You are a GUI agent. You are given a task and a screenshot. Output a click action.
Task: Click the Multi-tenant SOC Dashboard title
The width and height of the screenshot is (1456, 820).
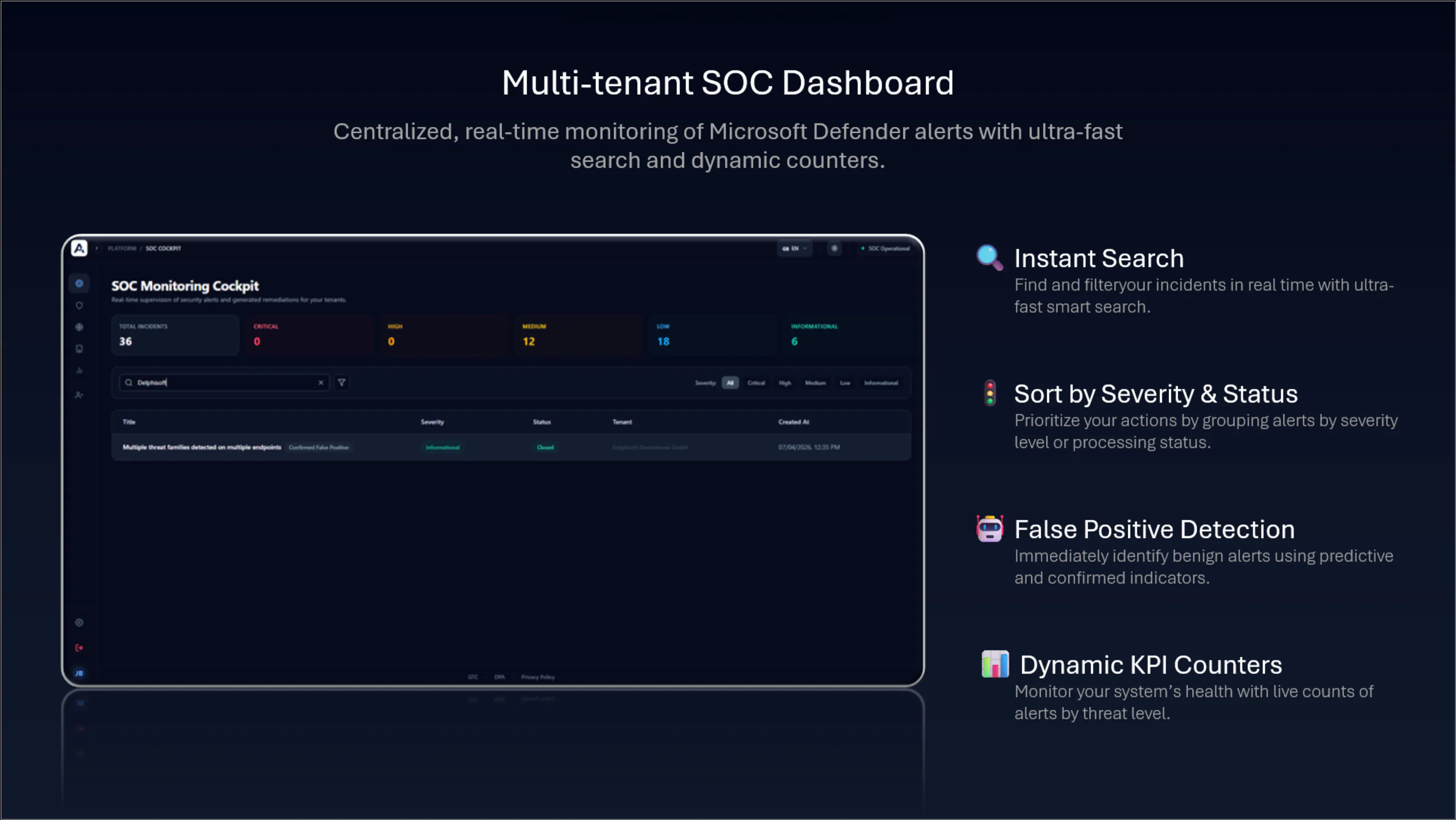click(728, 82)
